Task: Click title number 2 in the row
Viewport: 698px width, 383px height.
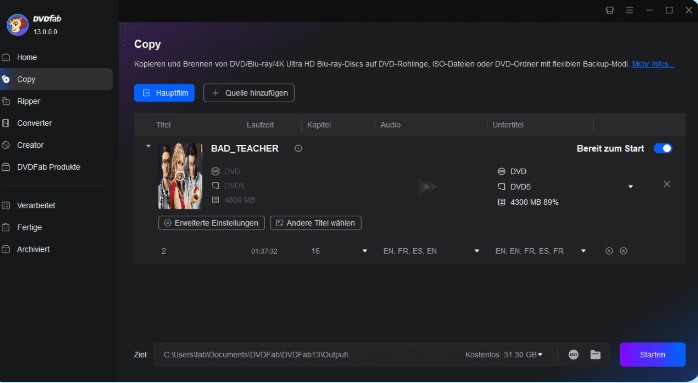Action: coord(163,252)
